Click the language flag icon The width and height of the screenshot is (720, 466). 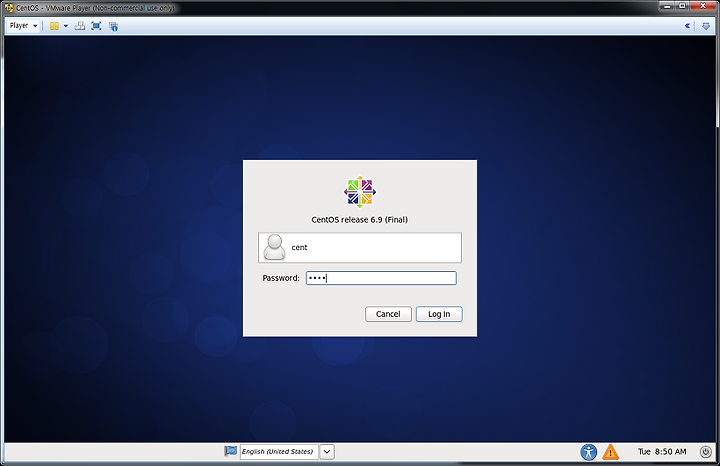click(x=231, y=451)
